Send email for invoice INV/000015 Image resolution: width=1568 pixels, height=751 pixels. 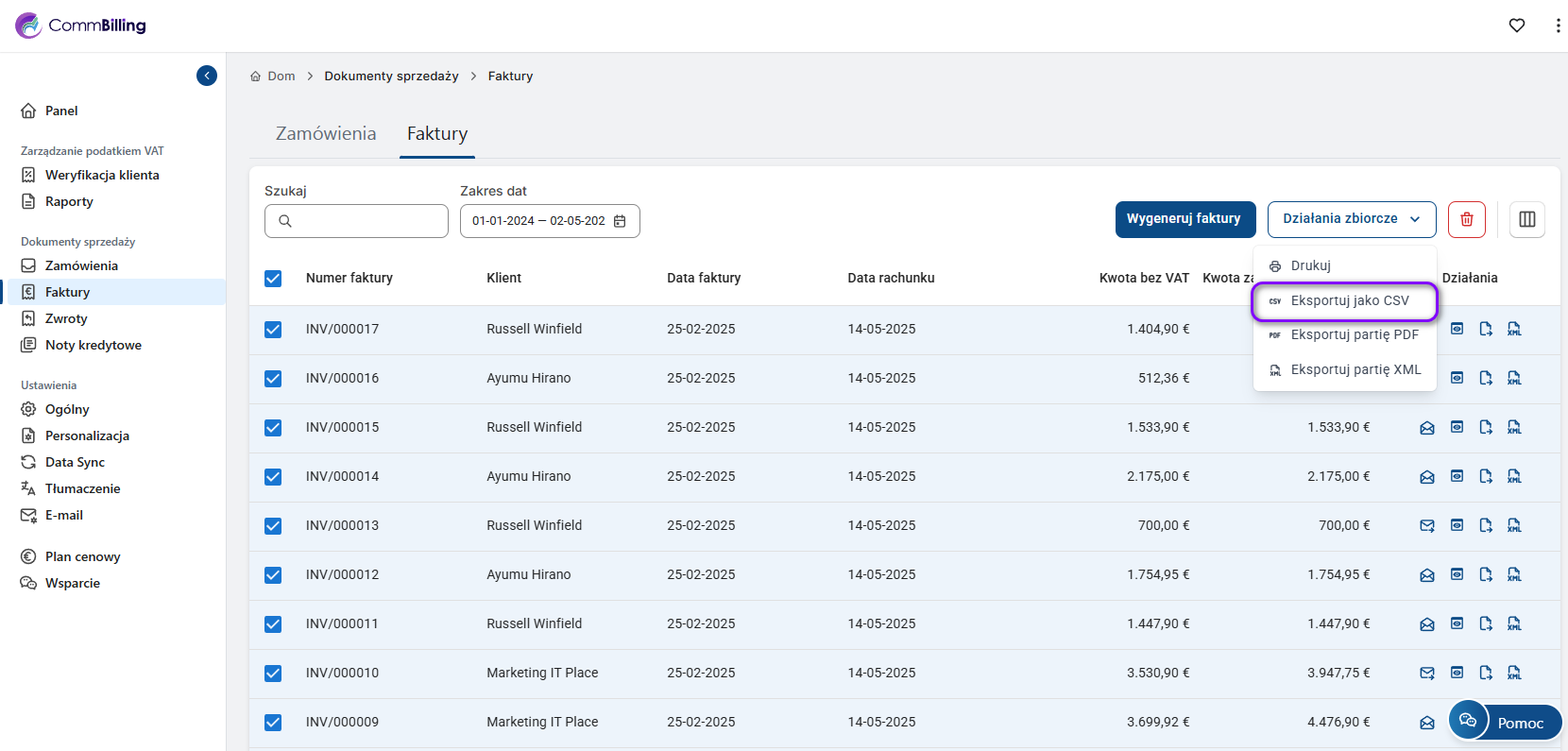[1426, 428]
